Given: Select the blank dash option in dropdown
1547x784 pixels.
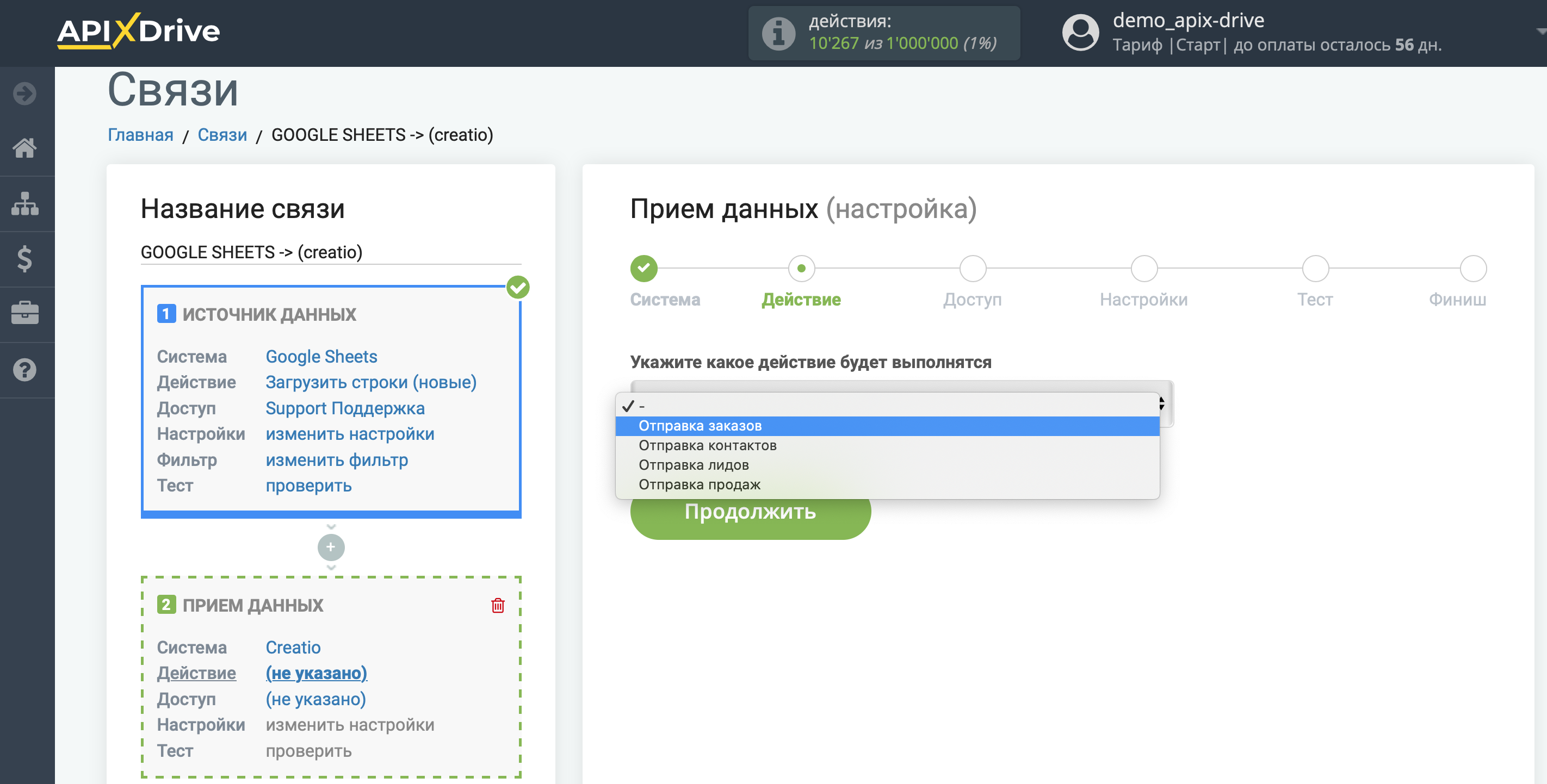Looking at the screenshot, I should 887,406.
